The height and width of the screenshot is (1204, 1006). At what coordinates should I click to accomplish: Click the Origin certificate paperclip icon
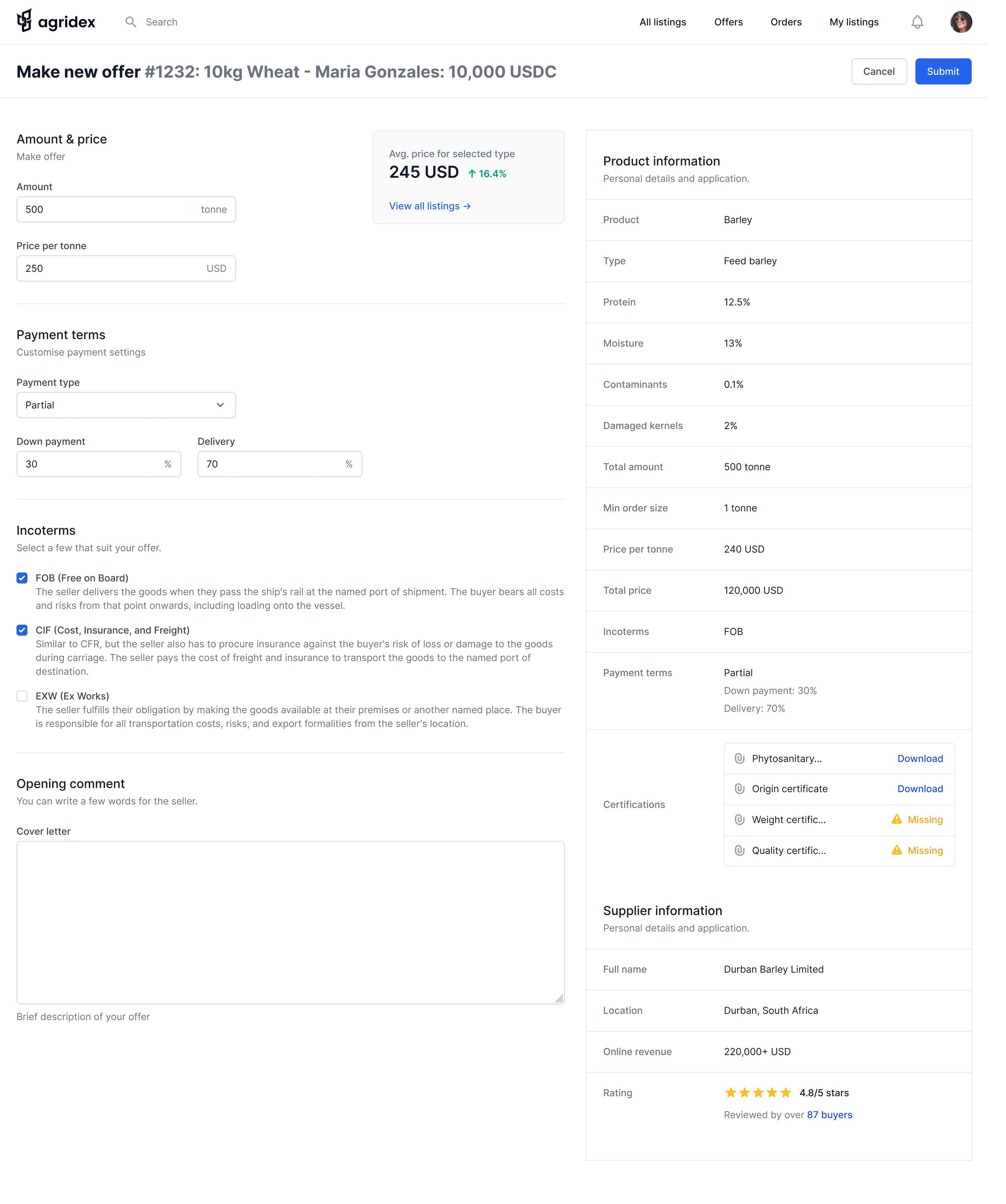pos(739,789)
